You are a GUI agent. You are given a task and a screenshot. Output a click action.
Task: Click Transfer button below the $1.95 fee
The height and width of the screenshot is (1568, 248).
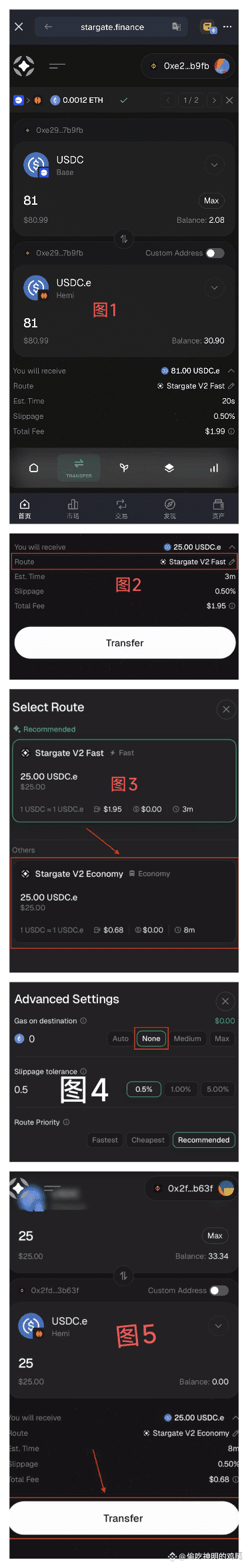[125, 643]
